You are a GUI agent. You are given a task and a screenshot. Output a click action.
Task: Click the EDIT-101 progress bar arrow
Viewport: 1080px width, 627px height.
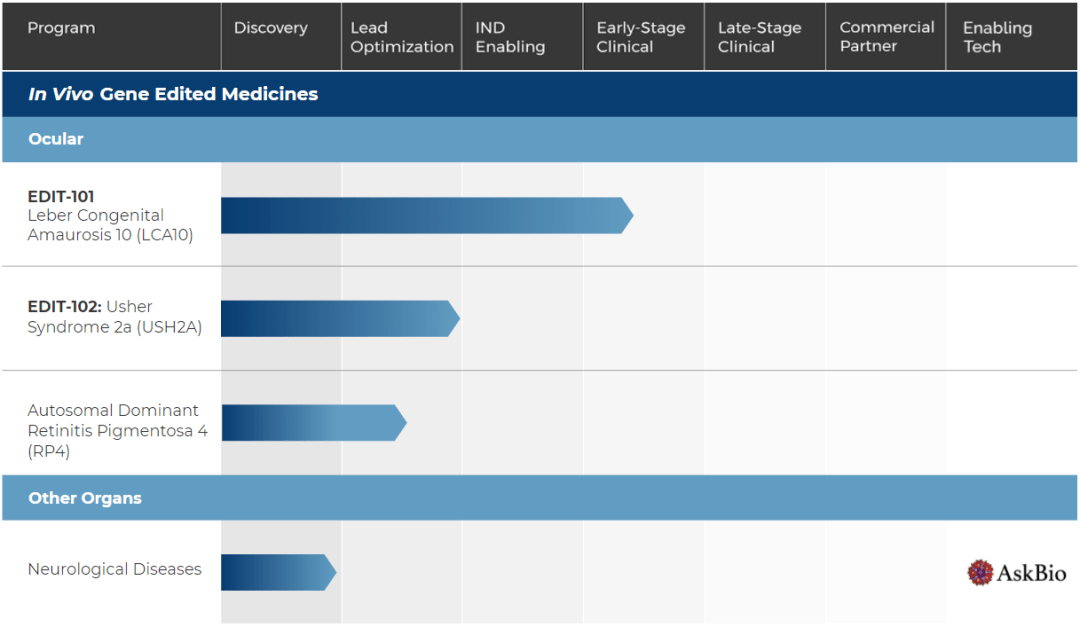(426, 216)
